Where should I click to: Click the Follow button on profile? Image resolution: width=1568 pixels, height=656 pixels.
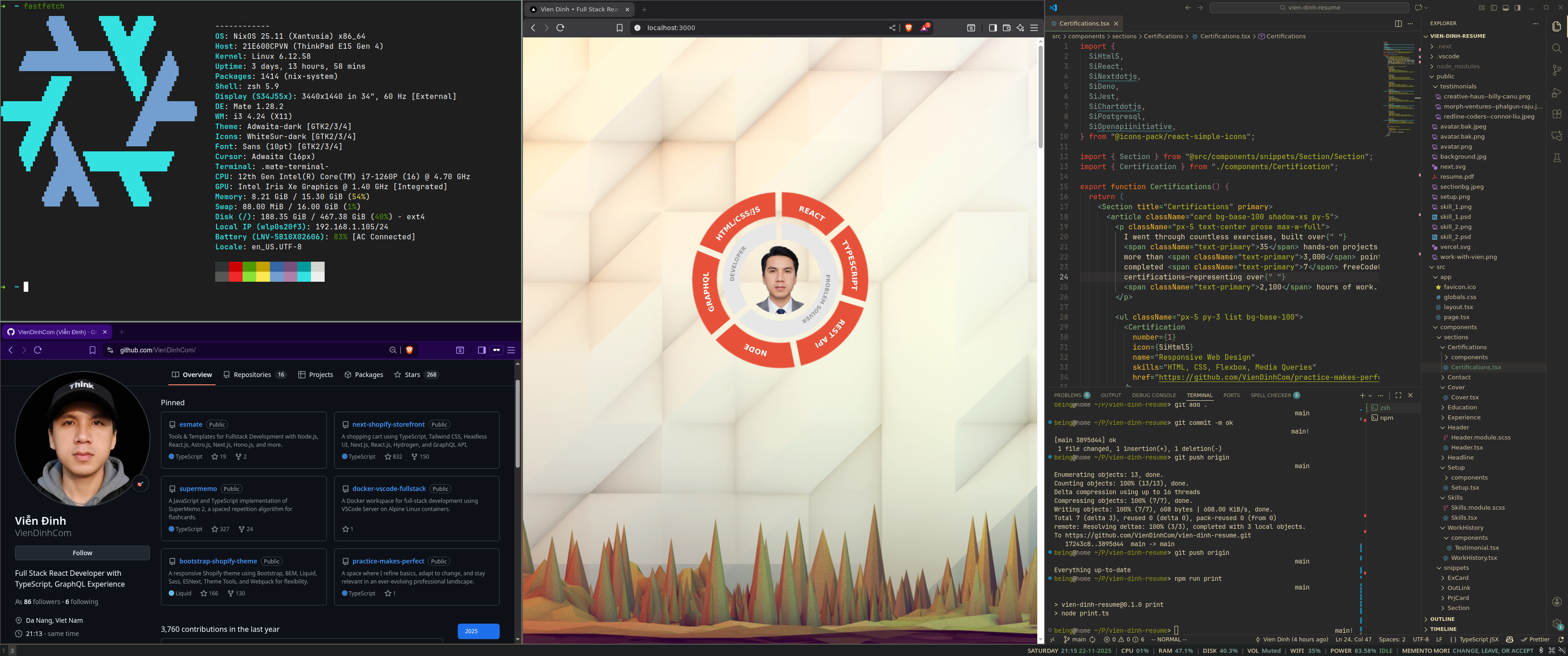[x=82, y=553]
